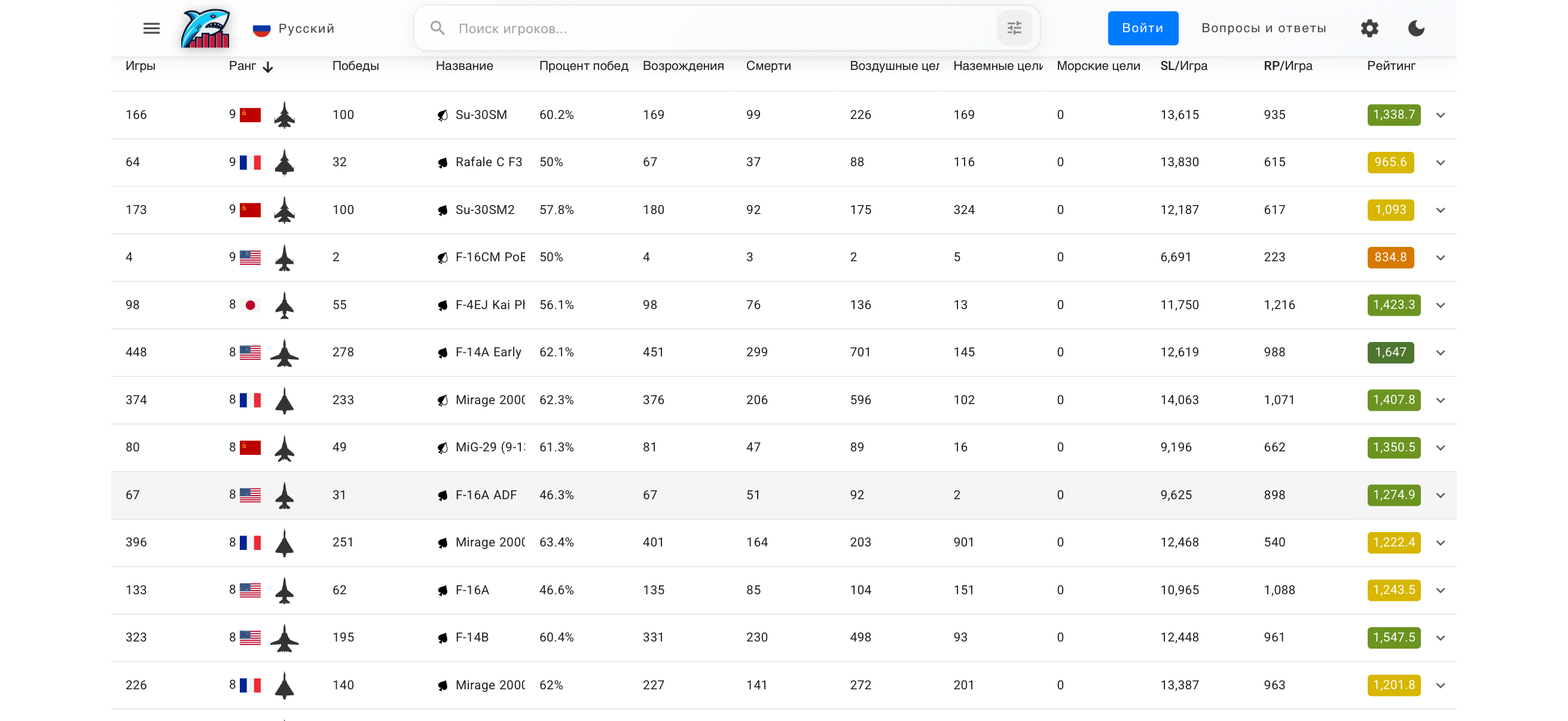Click the 901 ground targets value
This screenshot has width=1568, height=721.
click(x=963, y=543)
